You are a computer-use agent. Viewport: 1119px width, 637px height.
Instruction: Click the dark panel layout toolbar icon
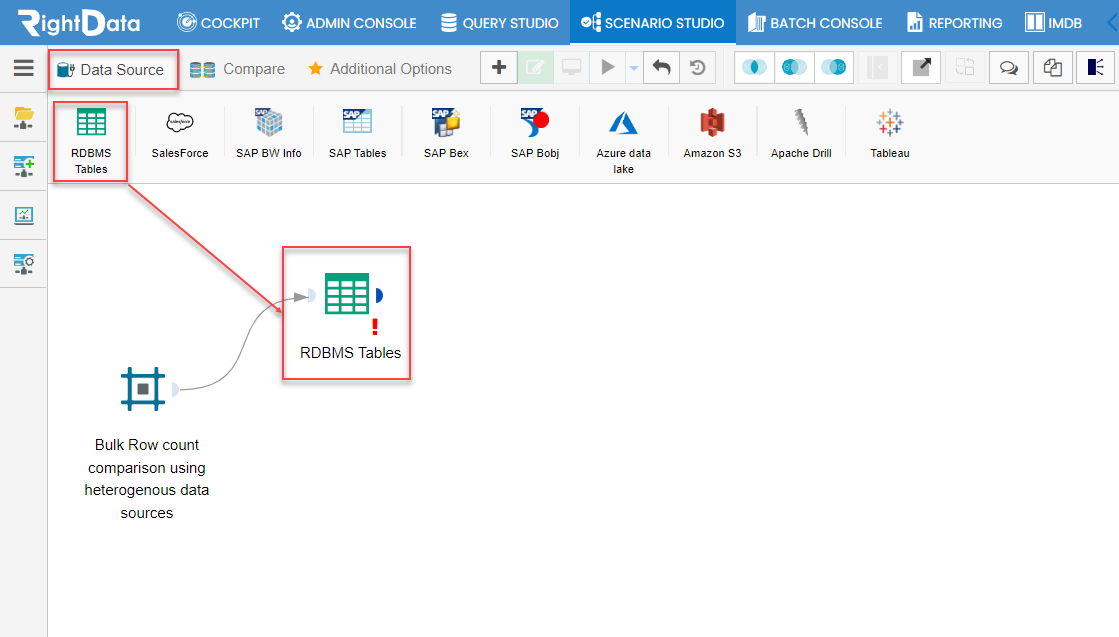[x=1095, y=68]
